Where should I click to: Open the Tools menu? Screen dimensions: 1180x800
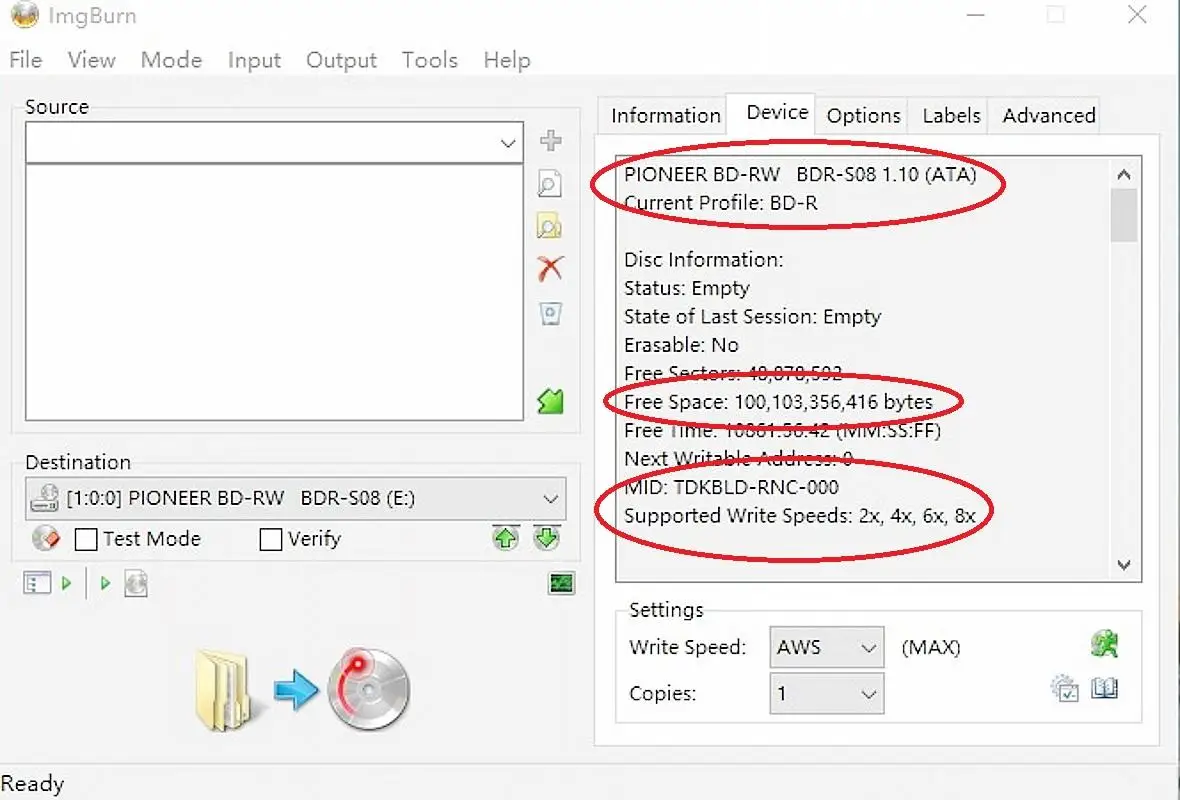(x=430, y=60)
